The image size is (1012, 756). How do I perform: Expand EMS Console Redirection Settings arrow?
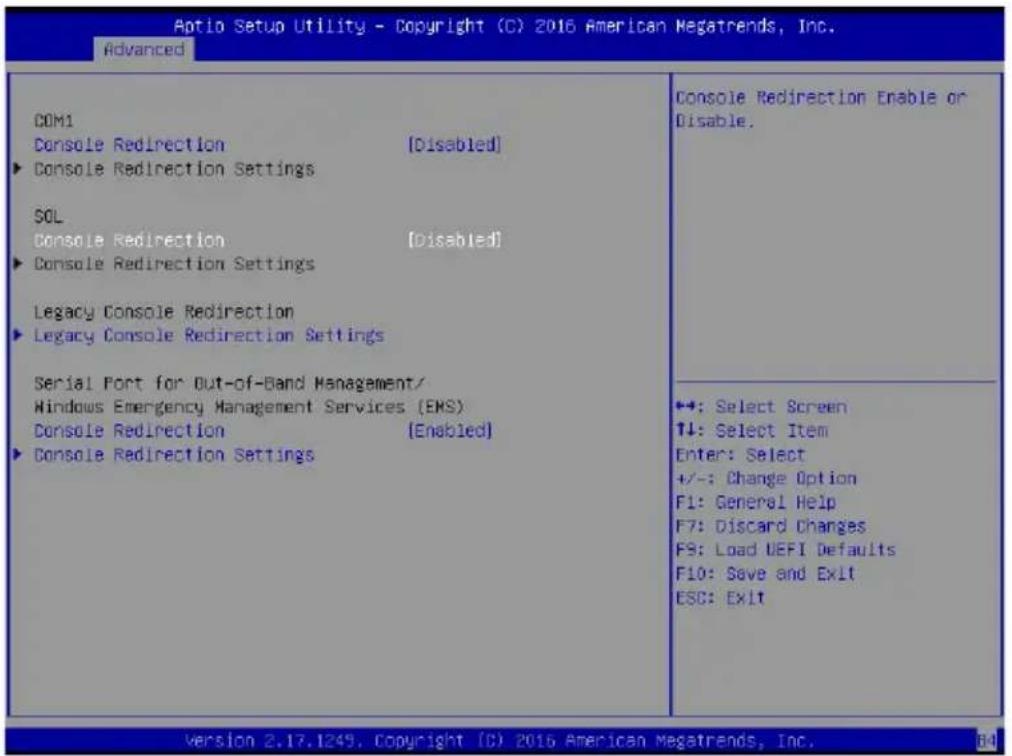[17, 454]
